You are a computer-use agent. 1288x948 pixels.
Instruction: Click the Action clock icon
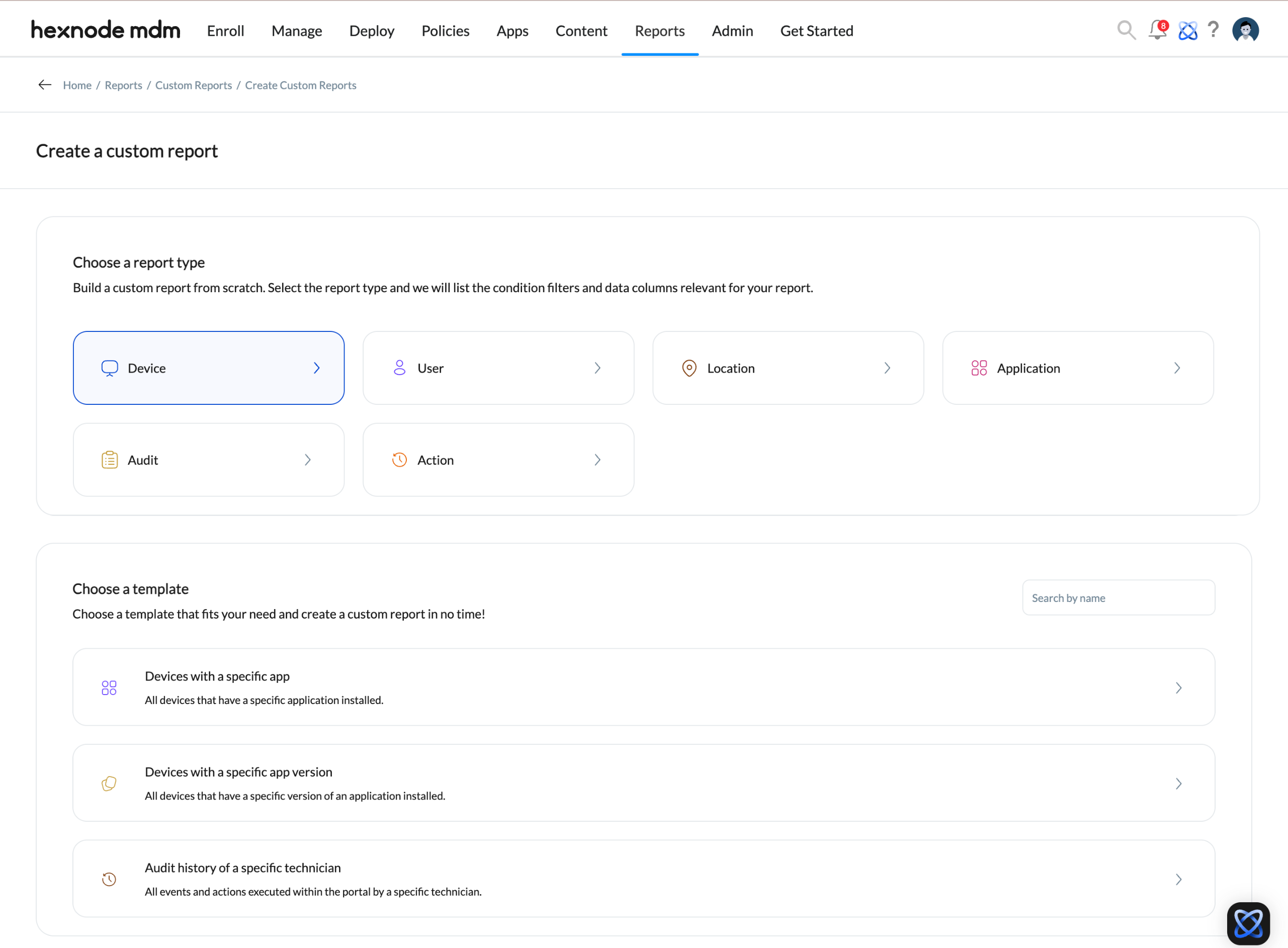399,460
